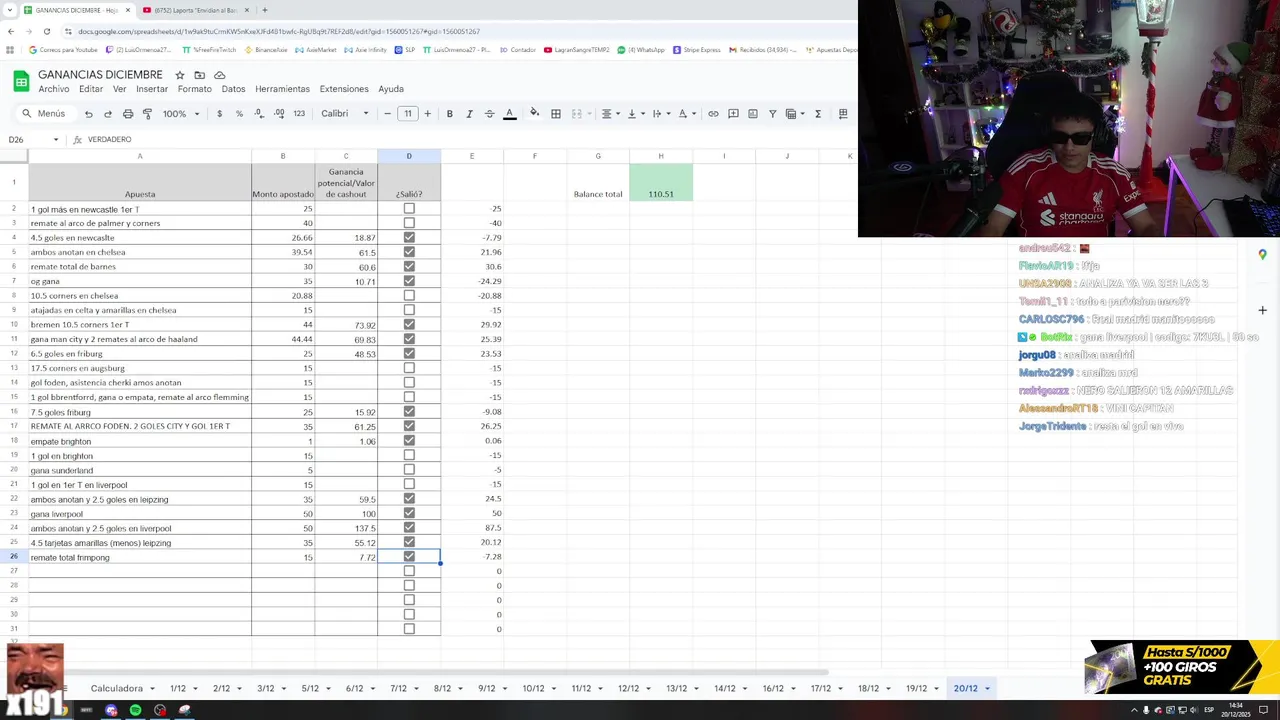
Task: Toggle checkbox for 1 gol más en newcastle
Action: pos(409,209)
